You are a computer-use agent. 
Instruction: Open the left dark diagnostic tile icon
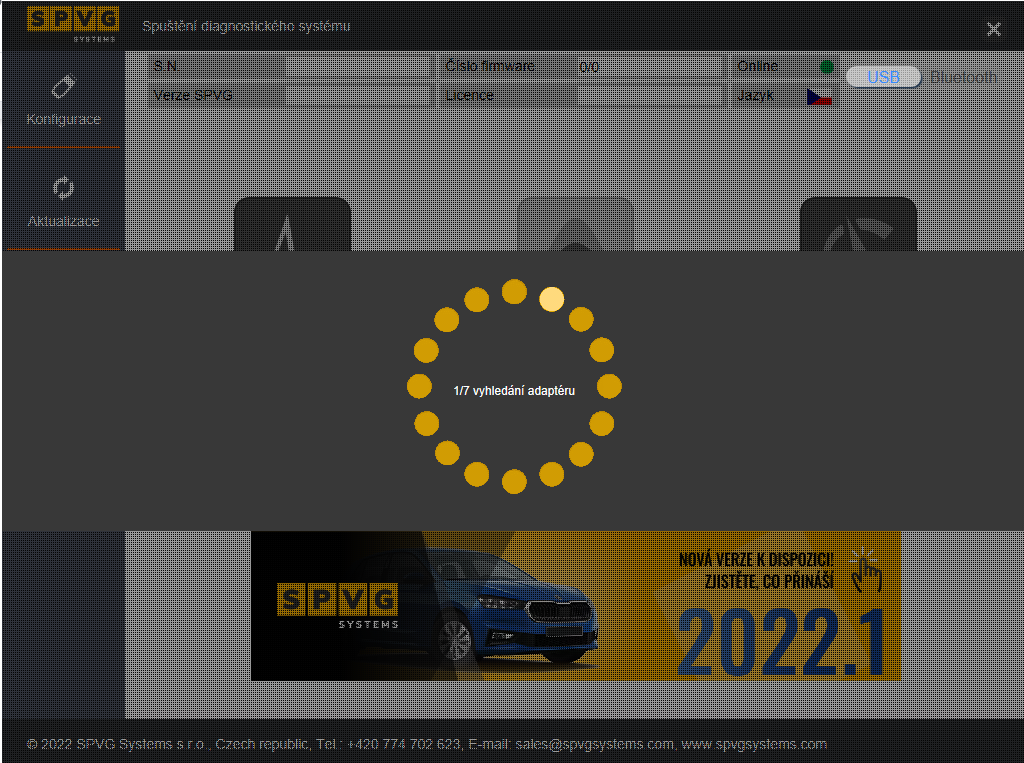coord(293,224)
